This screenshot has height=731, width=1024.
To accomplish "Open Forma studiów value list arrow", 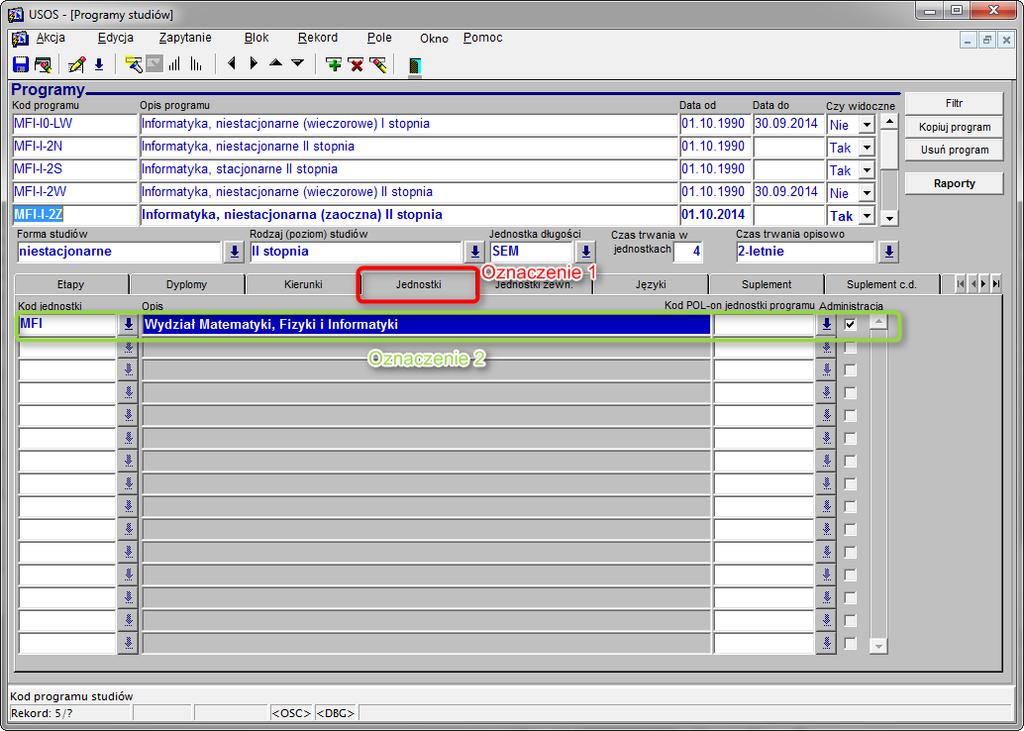I will pyautogui.click(x=234, y=252).
